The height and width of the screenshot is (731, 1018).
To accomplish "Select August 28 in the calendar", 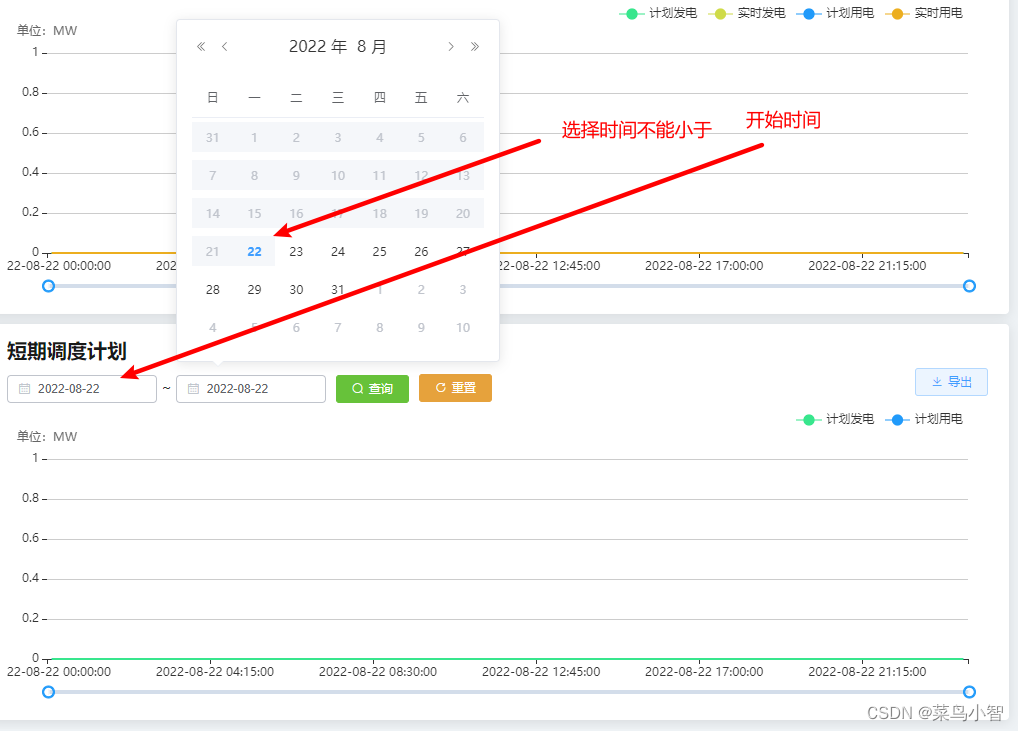I will coord(213,290).
